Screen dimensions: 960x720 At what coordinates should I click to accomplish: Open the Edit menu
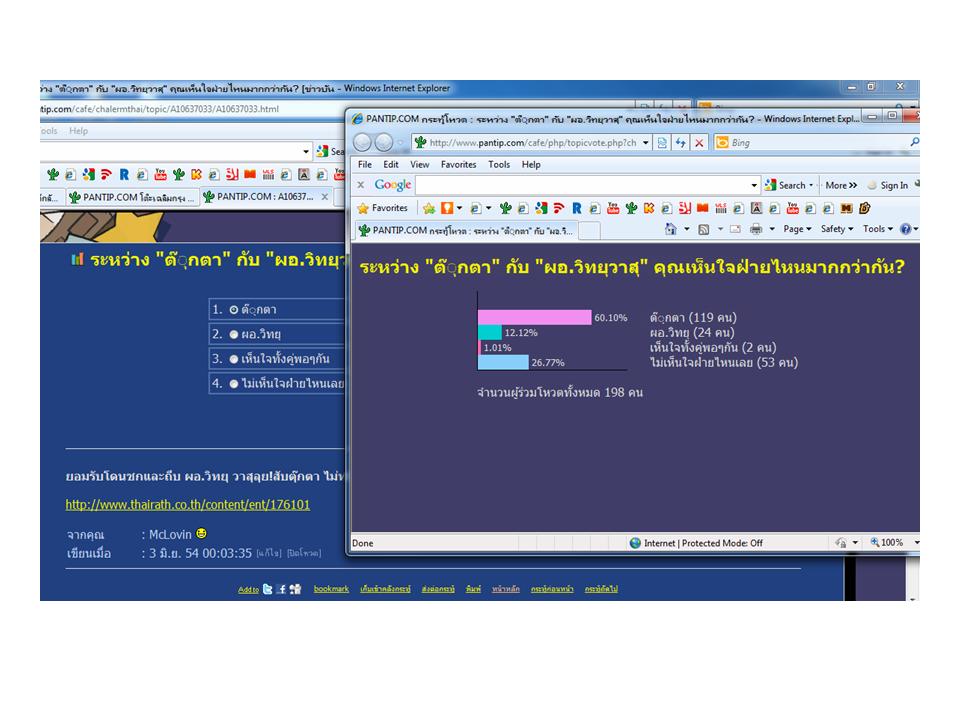click(391, 165)
